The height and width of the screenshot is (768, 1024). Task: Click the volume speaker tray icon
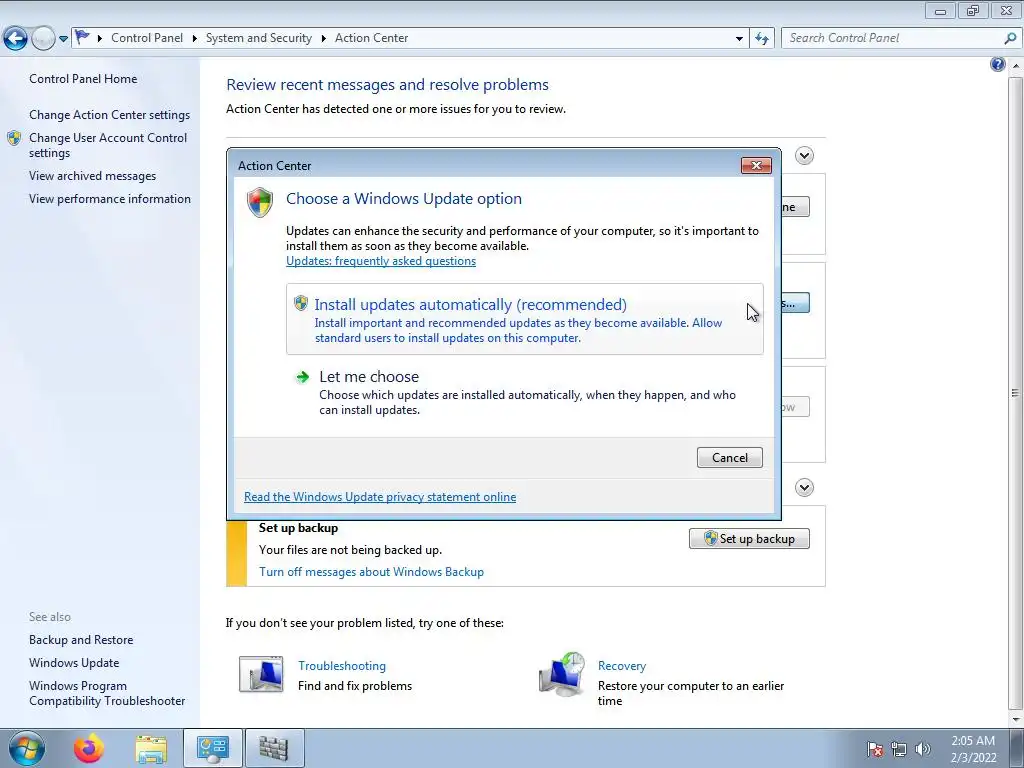pos(923,749)
